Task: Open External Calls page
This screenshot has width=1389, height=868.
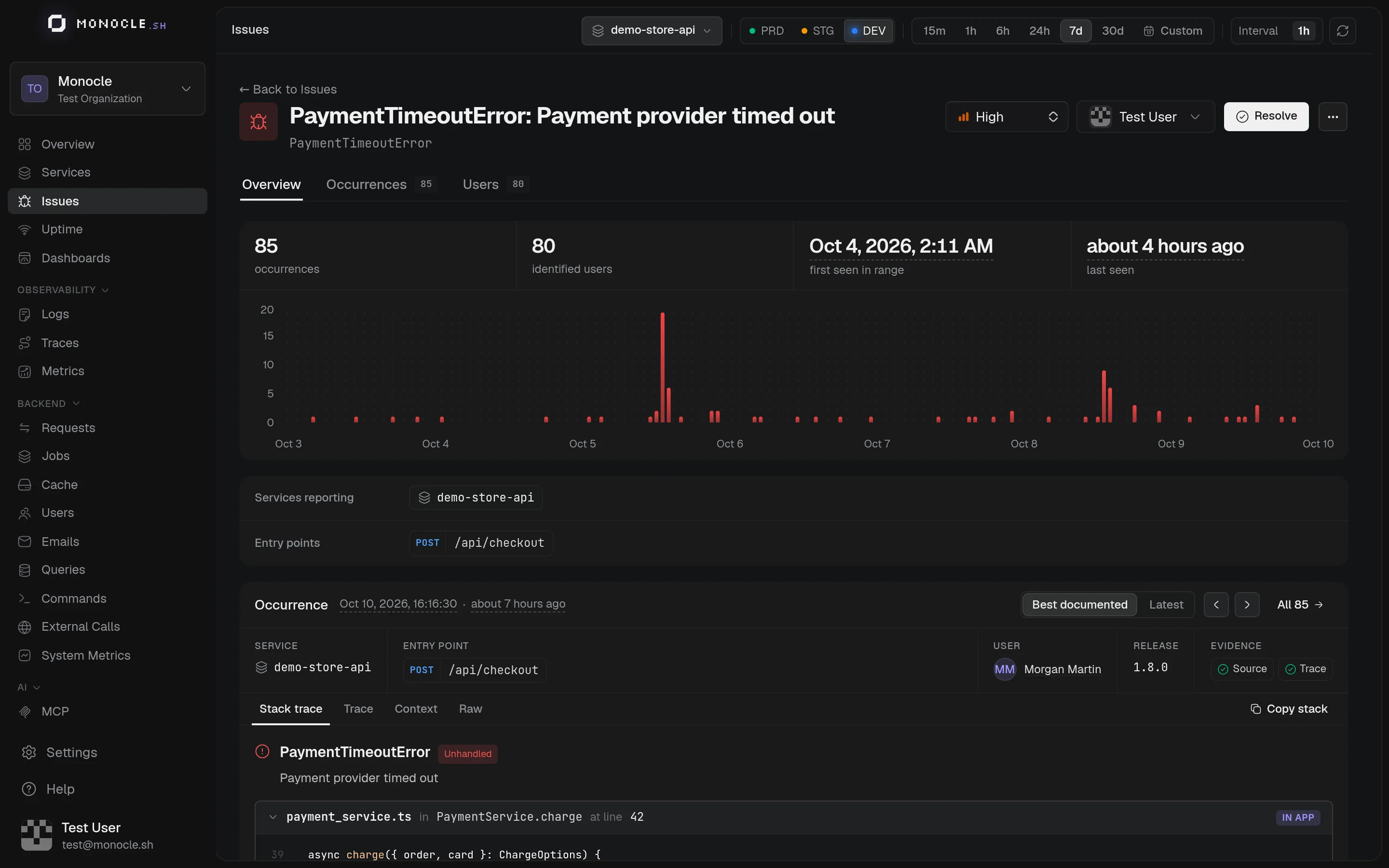Action: 108,626
